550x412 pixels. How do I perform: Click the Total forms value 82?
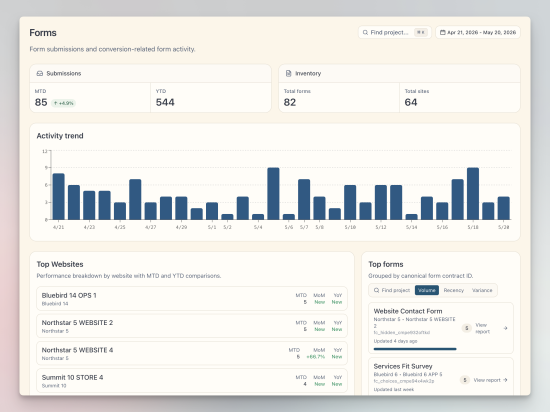290,102
